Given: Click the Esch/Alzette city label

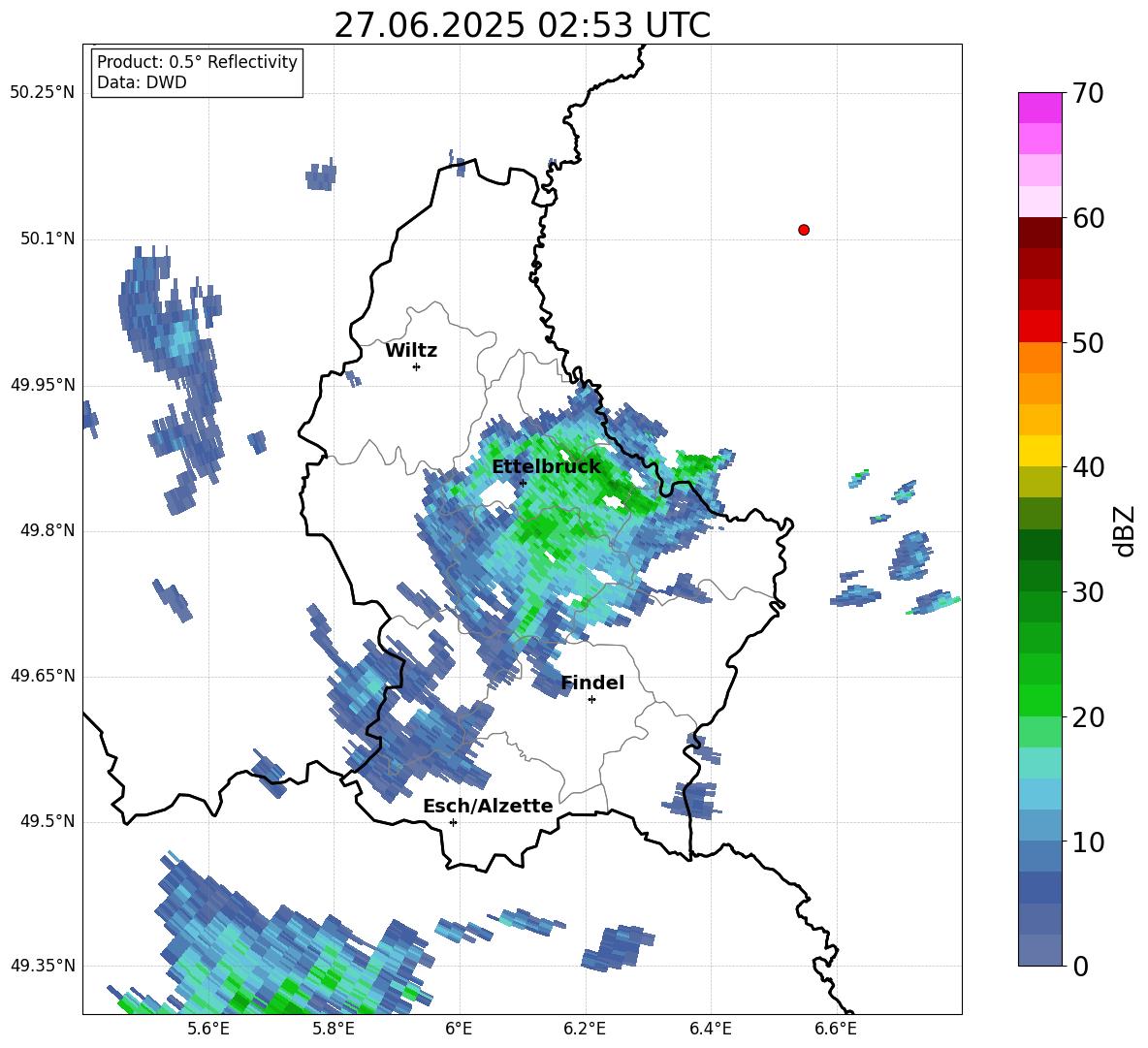Looking at the screenshot, I should (488, 807).
